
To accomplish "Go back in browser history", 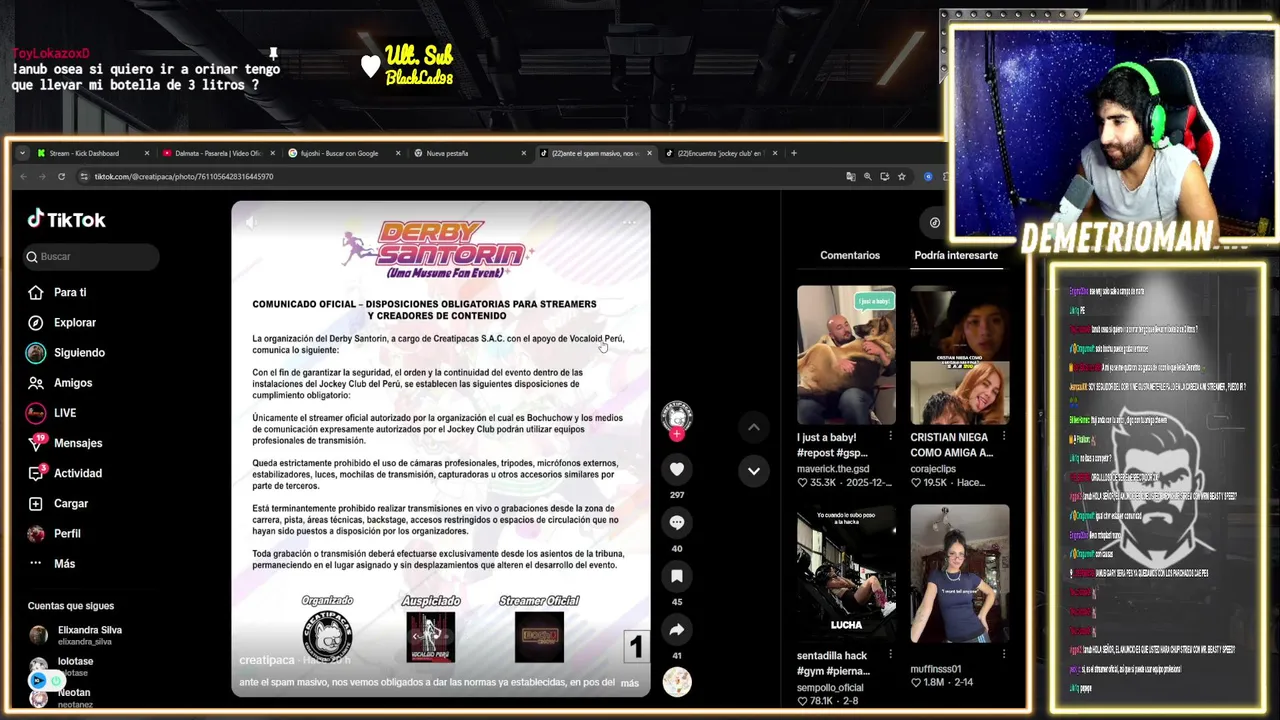I will point(24,176).
